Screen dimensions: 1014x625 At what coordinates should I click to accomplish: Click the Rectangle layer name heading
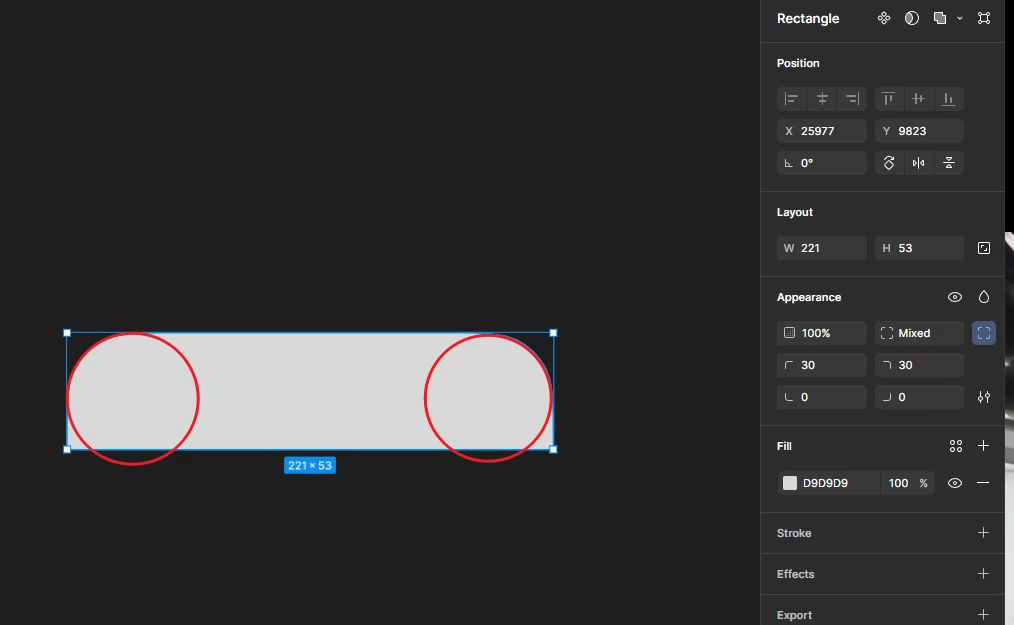(808, 19)
